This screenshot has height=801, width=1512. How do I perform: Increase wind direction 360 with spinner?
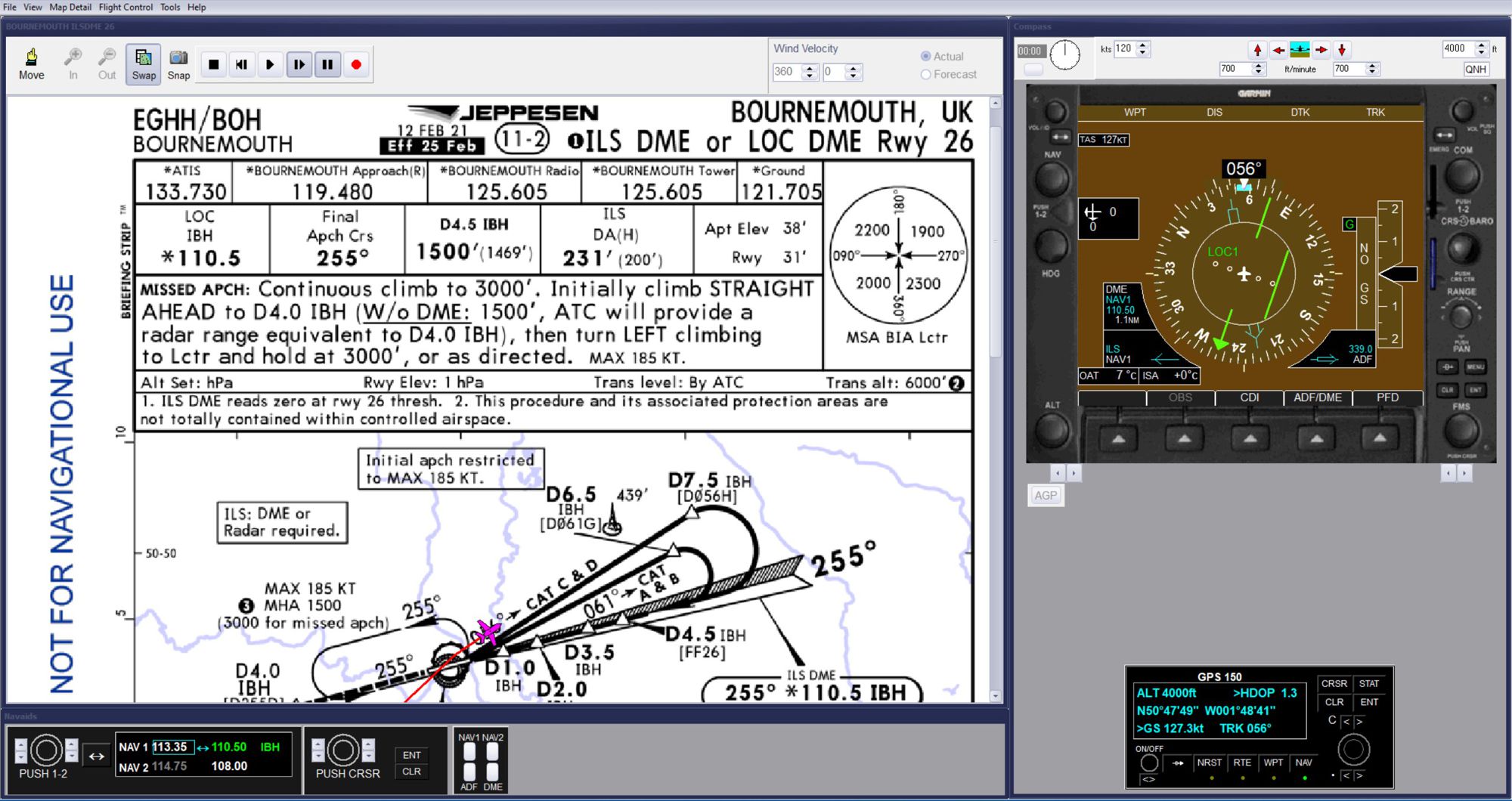pos(810,68)
